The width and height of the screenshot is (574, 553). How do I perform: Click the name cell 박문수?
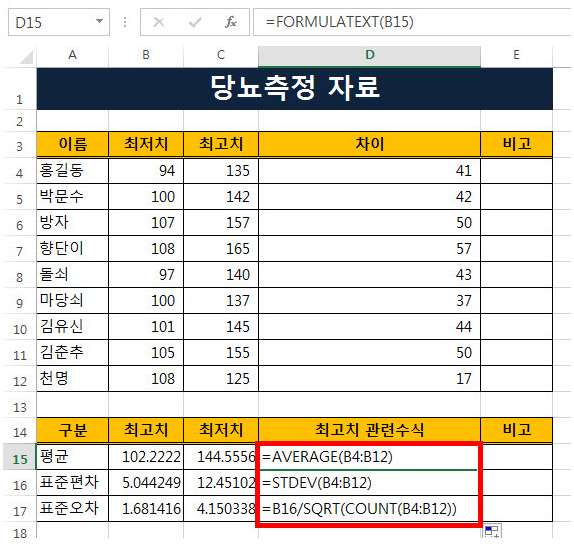[x=72, y=197]
